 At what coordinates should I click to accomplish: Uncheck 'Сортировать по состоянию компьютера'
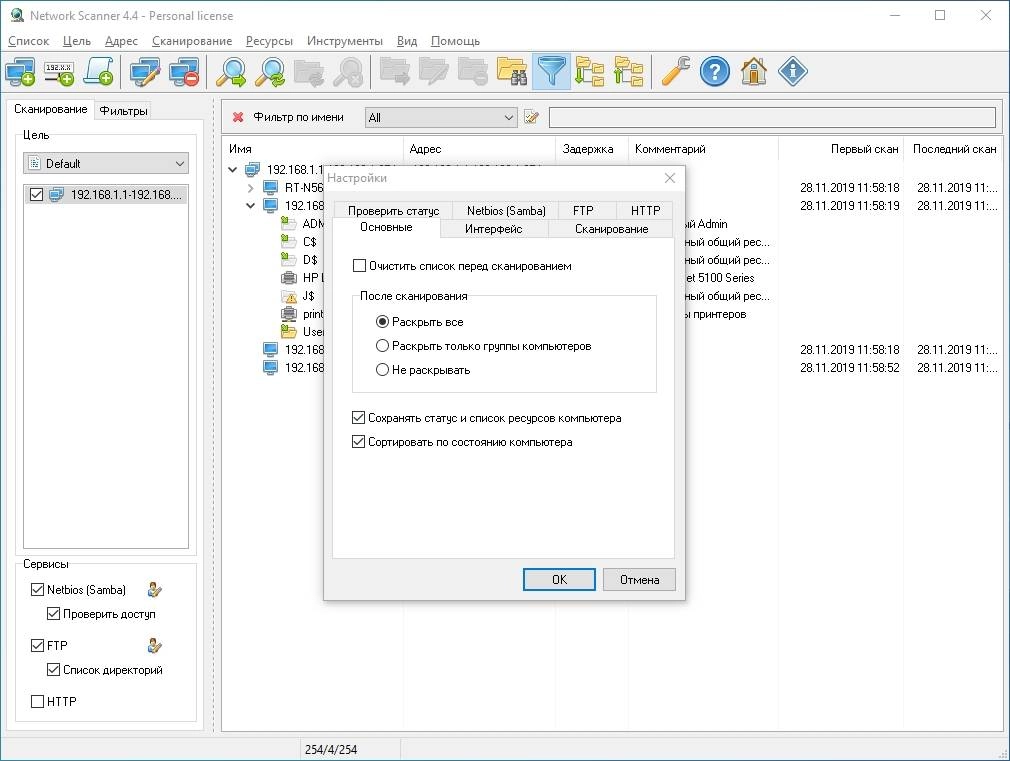click(x=359, y=442)
